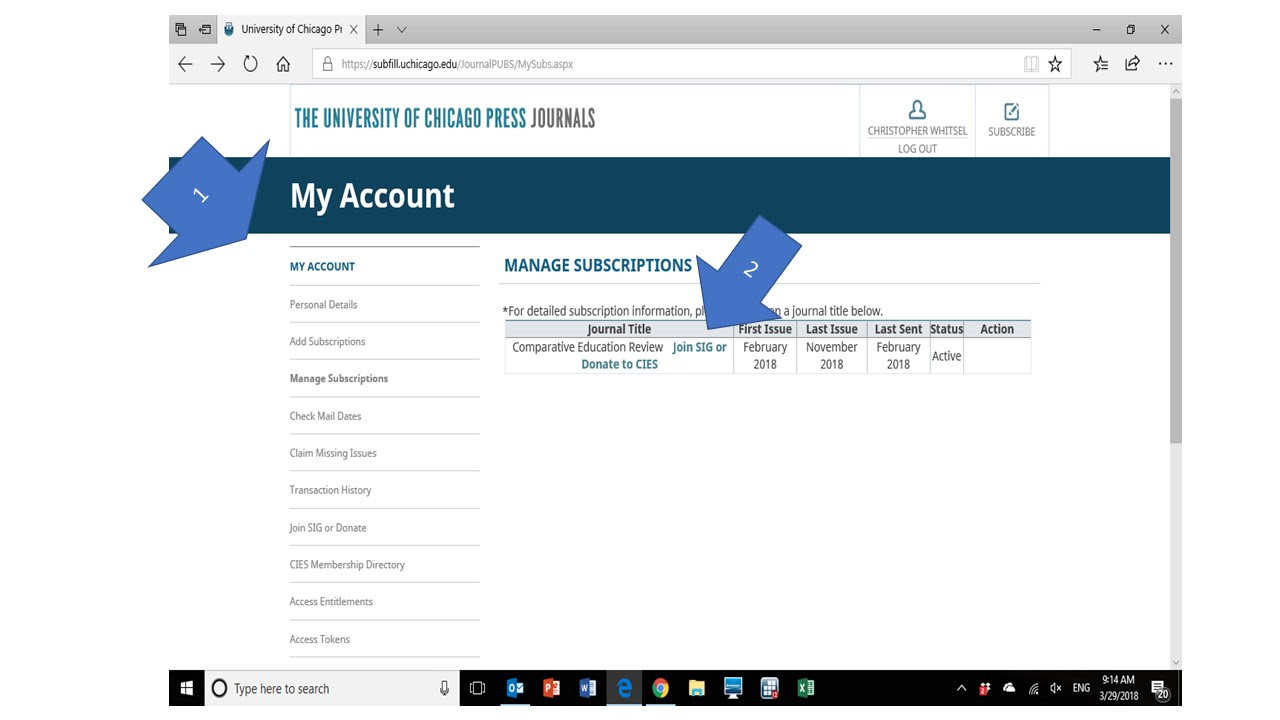This screenshot has width=1280, height=720.
Task: Open the browser settings ellipsis menu
Action: point(1165,64)
